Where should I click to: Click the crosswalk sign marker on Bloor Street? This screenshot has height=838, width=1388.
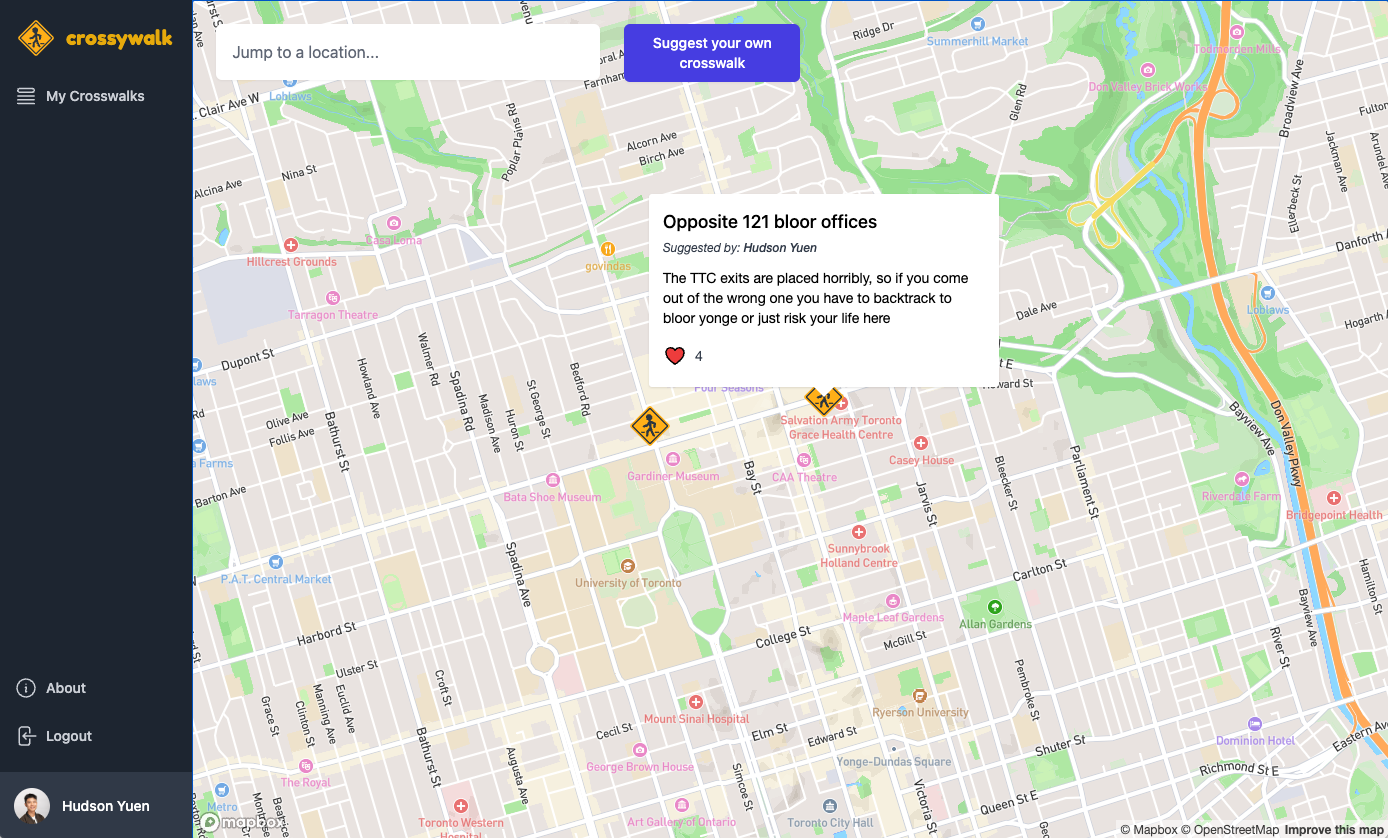point(650,424)
